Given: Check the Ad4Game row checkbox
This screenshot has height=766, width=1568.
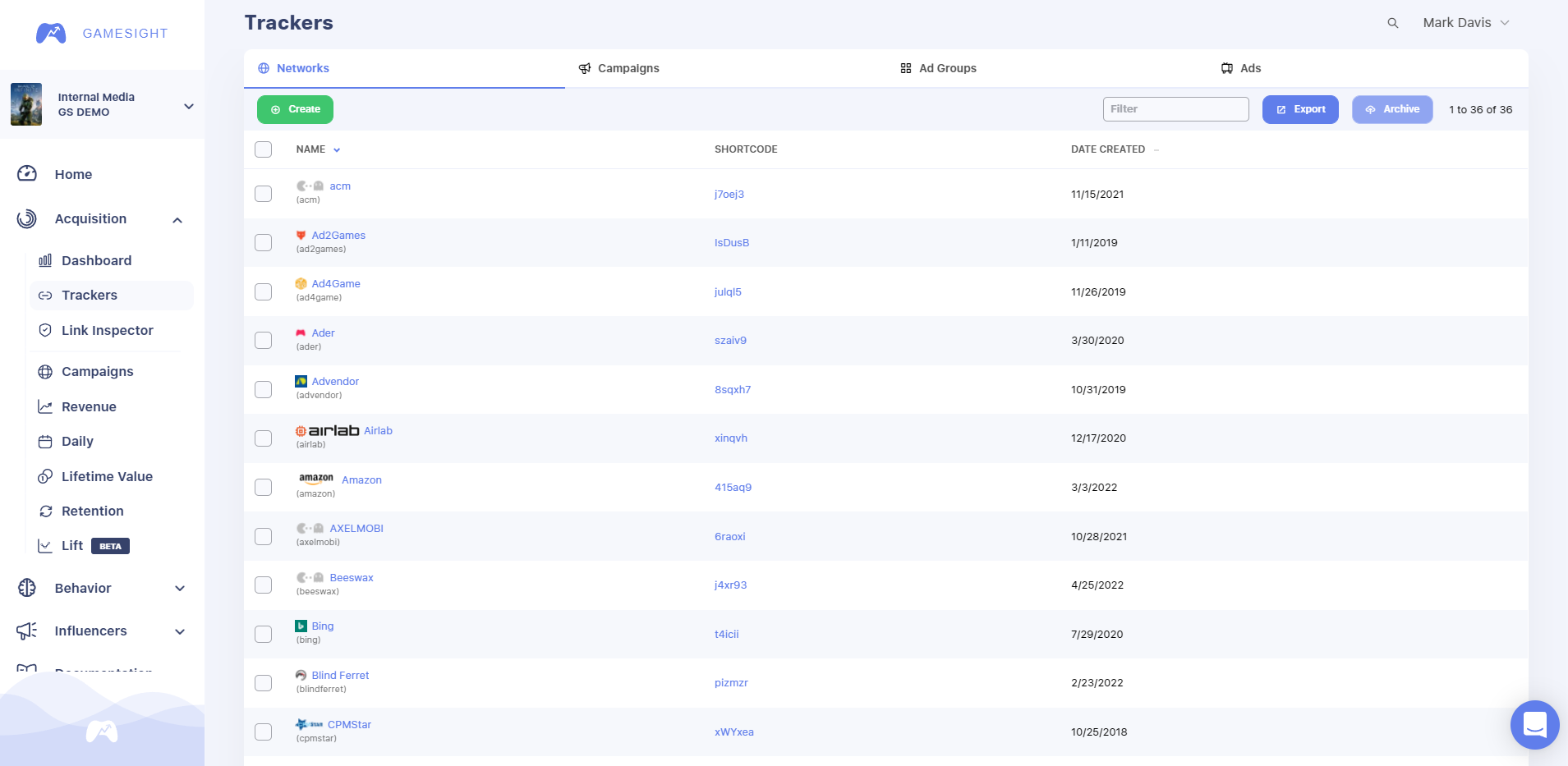Looking at the screenshot, I should coord(263,291).
